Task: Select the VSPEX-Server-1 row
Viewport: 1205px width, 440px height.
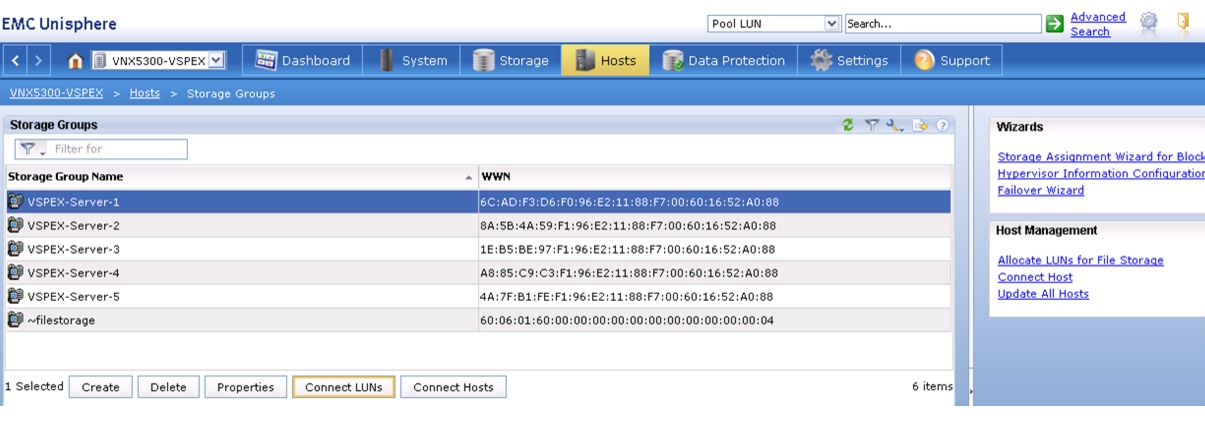Action: click(x=478, y=201)
